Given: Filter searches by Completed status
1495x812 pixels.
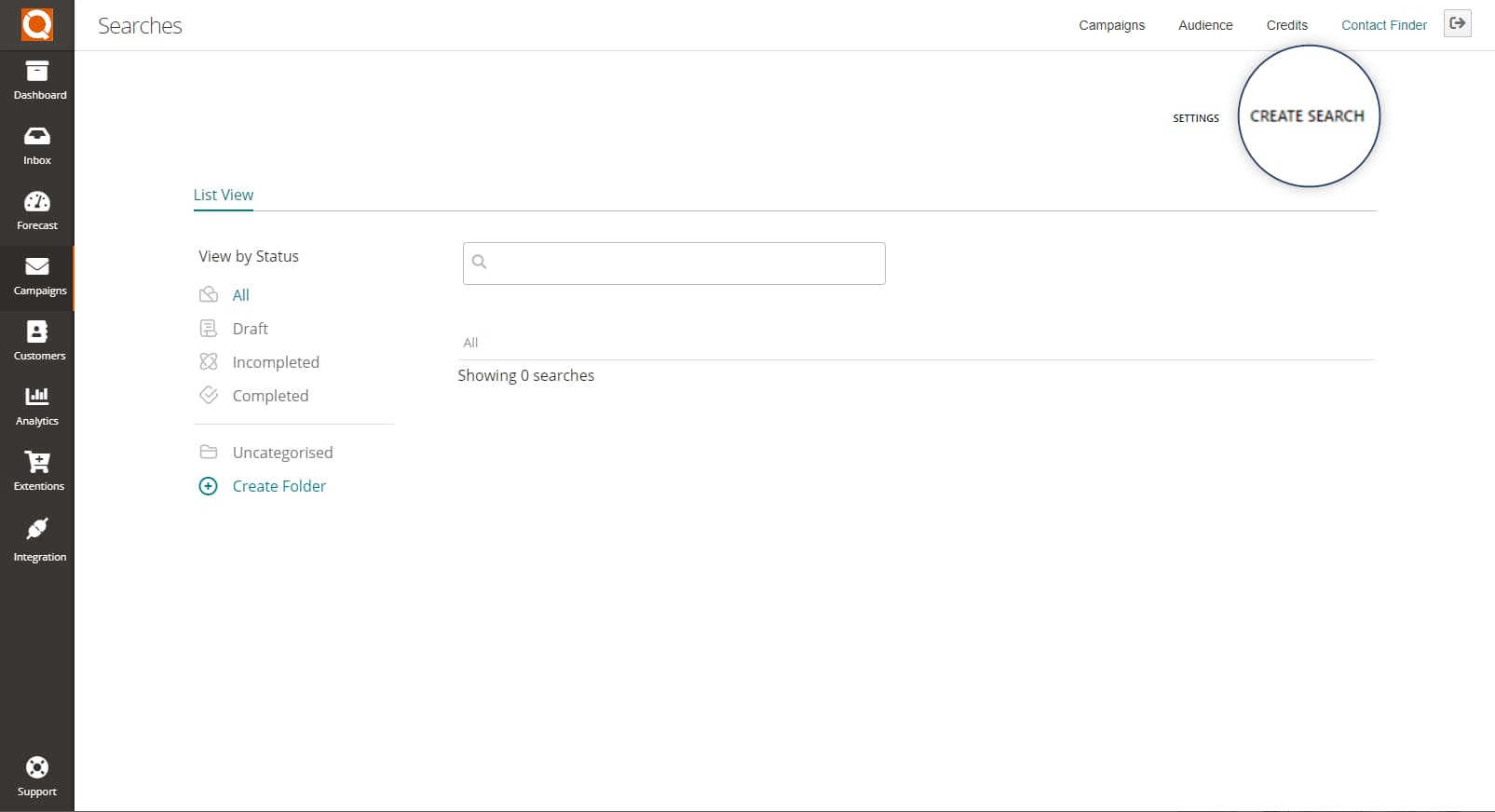Looking at the screenshot, I should (x=270, y=396).
